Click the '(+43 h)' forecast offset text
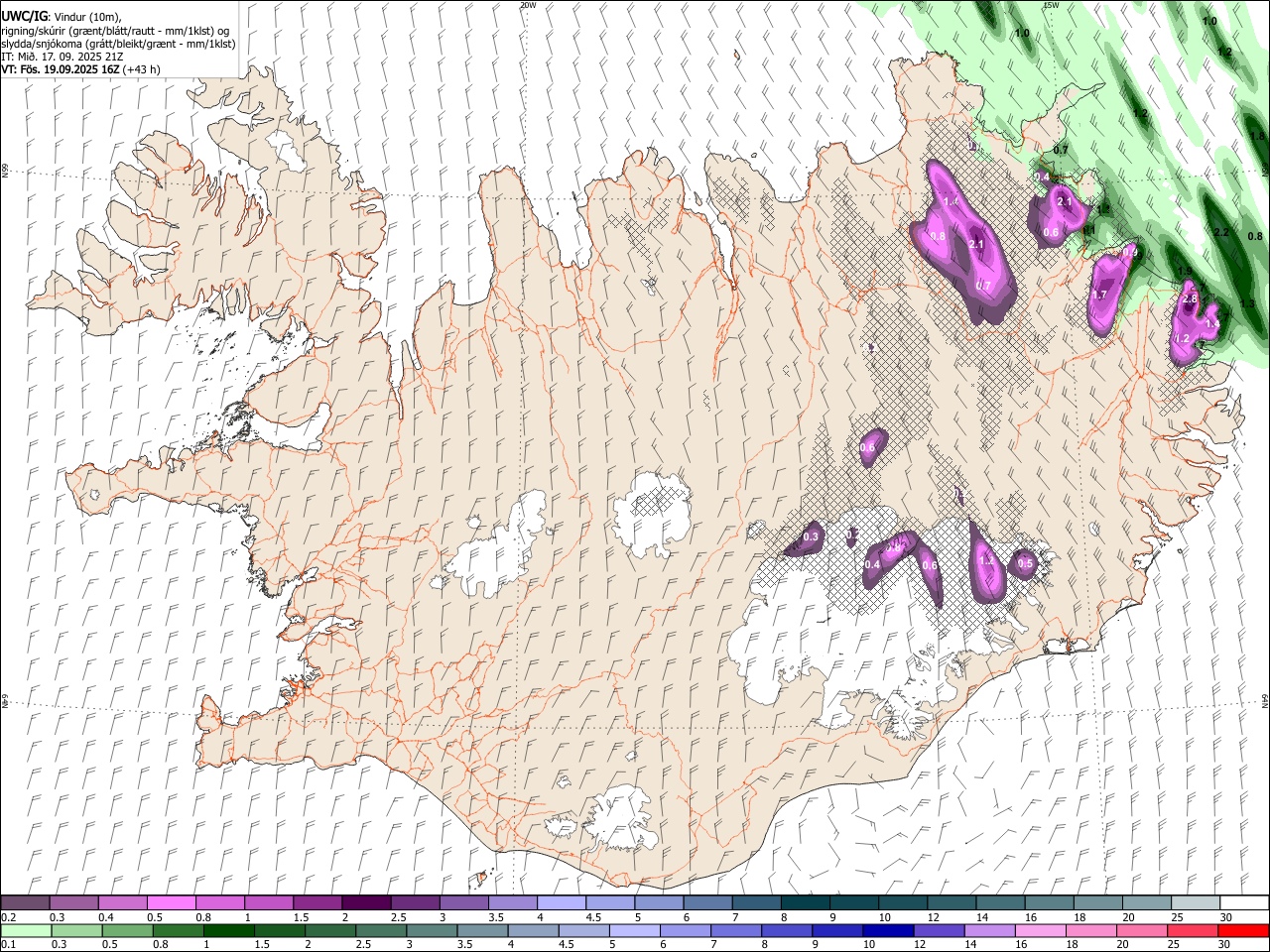This screenshot has height=952, width=1270. 142,69
